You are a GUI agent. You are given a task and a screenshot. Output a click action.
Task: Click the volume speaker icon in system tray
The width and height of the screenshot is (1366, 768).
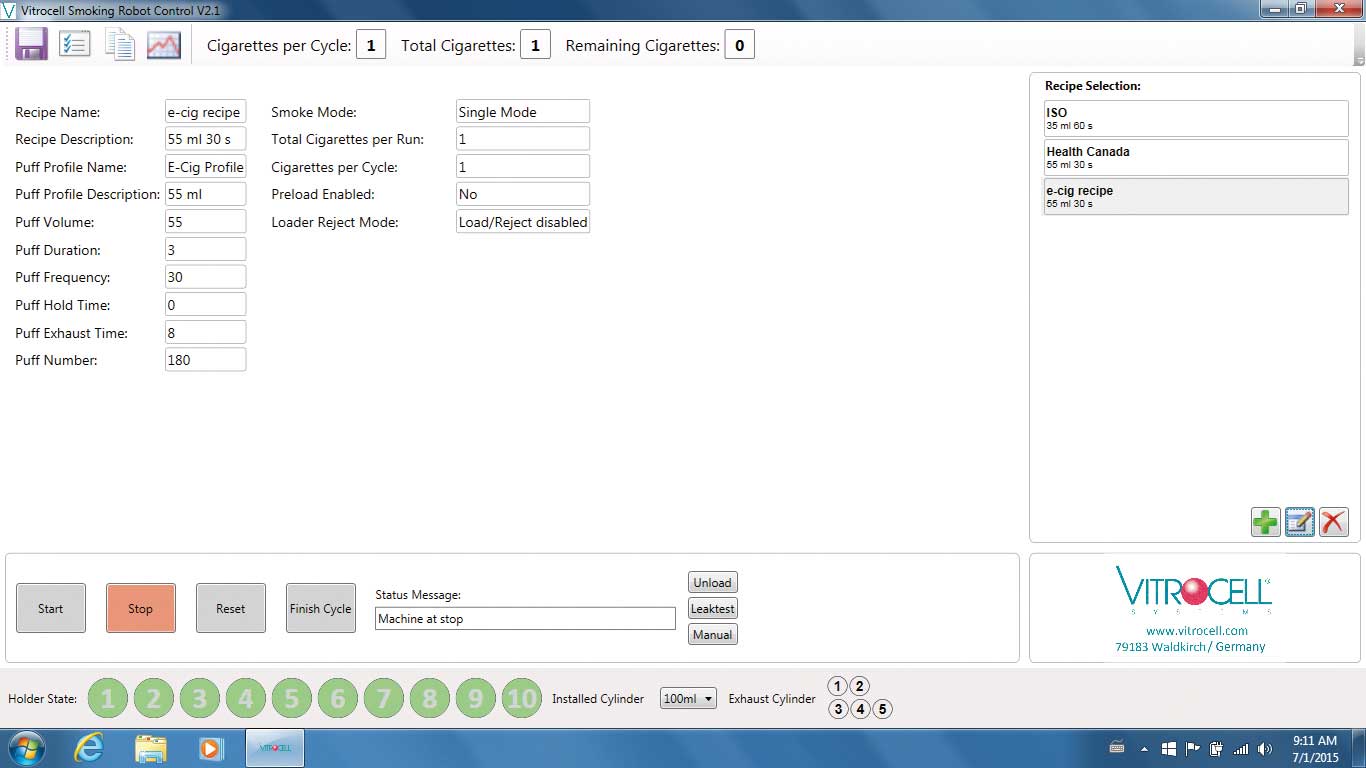click(1265, 749)
